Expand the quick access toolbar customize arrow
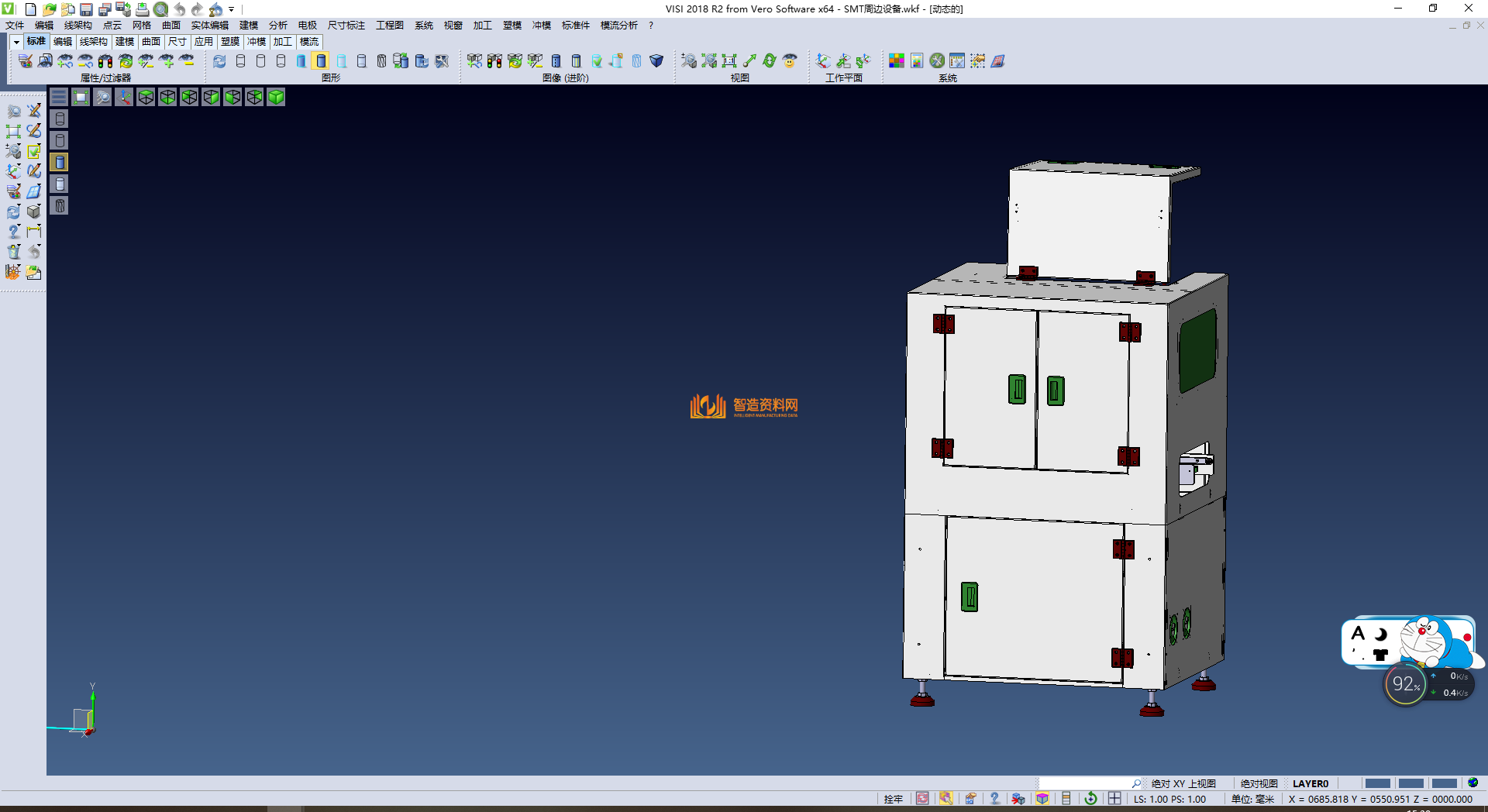The width and height of the screenshot is (1488, 812). pyautogui.click(x=231, y=9)
